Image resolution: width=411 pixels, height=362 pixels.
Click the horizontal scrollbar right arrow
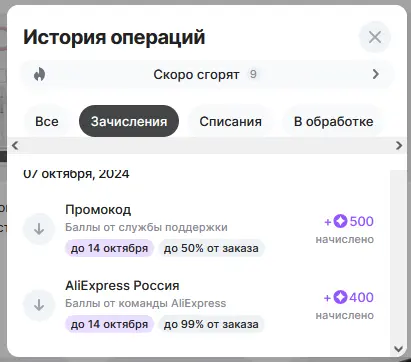399,145
